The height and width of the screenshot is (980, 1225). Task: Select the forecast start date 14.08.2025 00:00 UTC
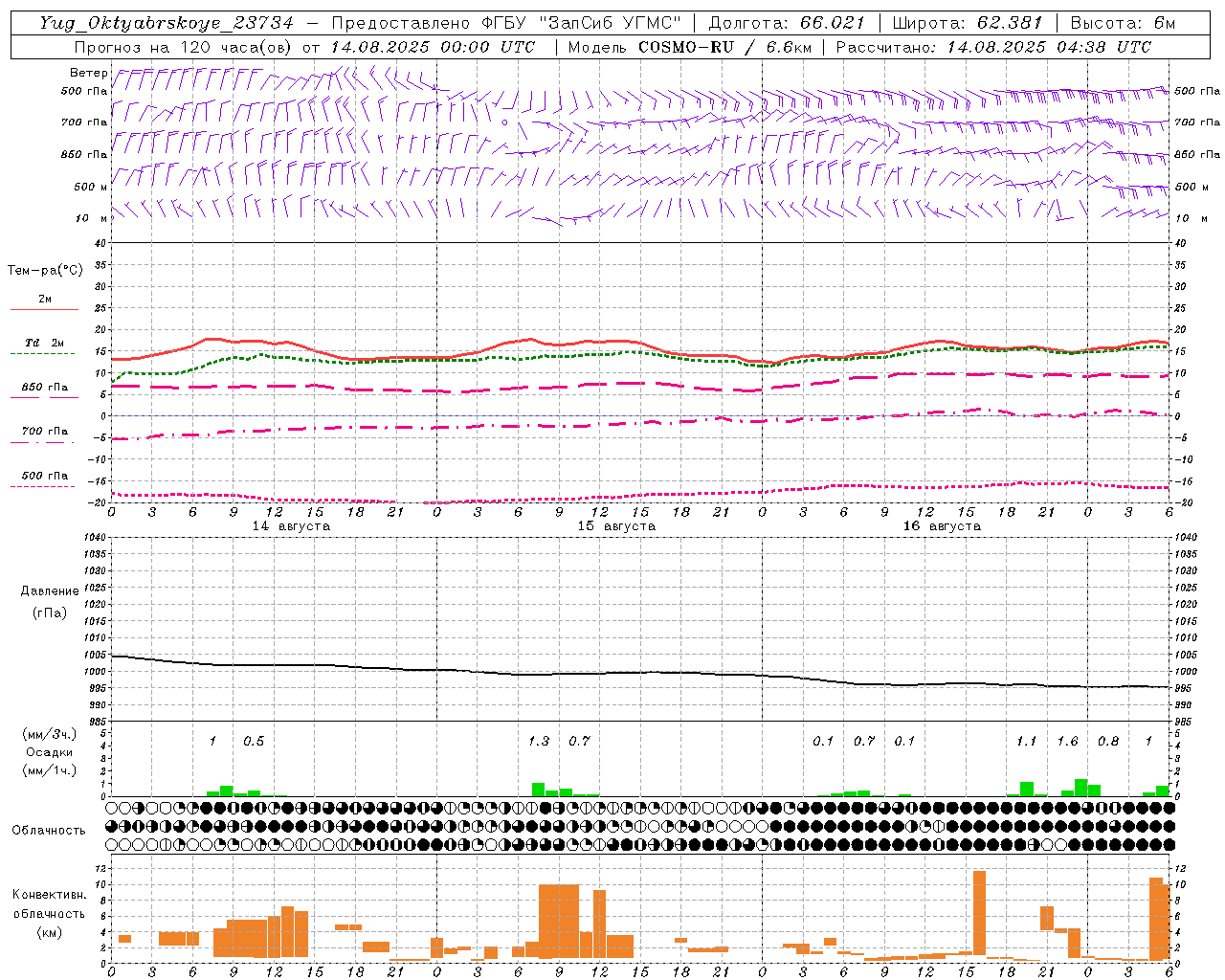(x=433, y=47)
